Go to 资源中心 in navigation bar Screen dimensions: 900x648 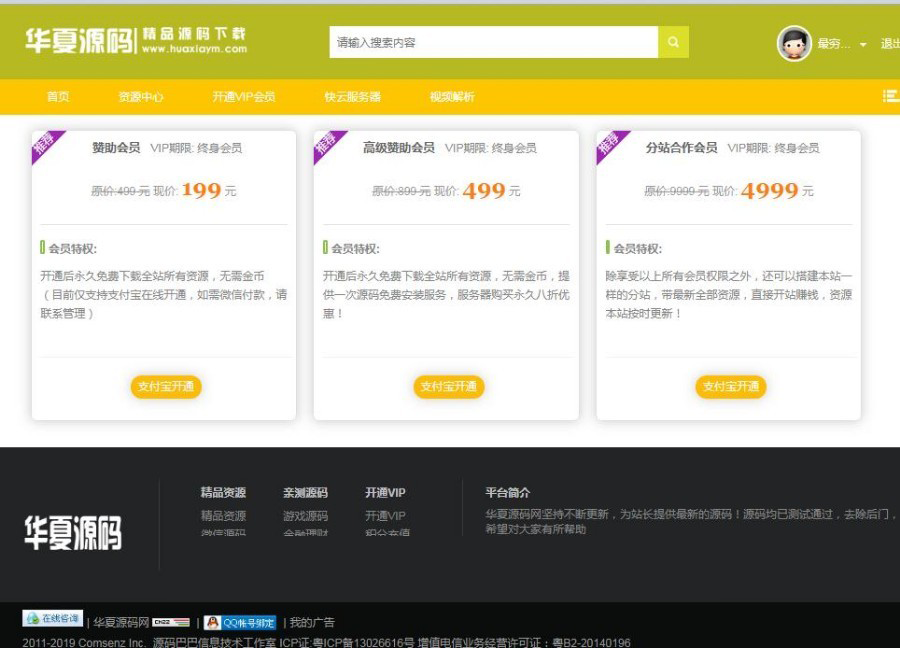[x=141, y=97]
